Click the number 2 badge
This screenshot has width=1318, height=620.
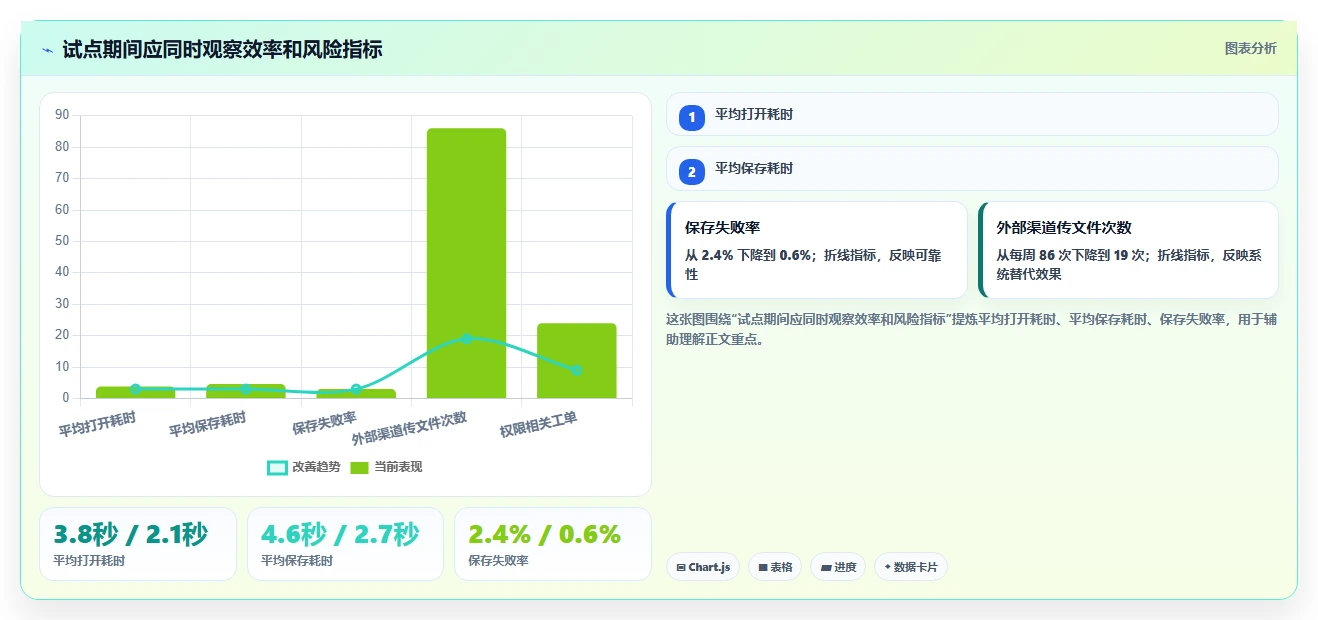[x=691, y=172]
